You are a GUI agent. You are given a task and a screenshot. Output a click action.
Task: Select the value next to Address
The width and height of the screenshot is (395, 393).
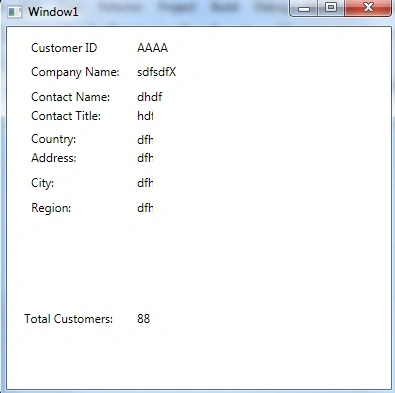tap(145, 157)
